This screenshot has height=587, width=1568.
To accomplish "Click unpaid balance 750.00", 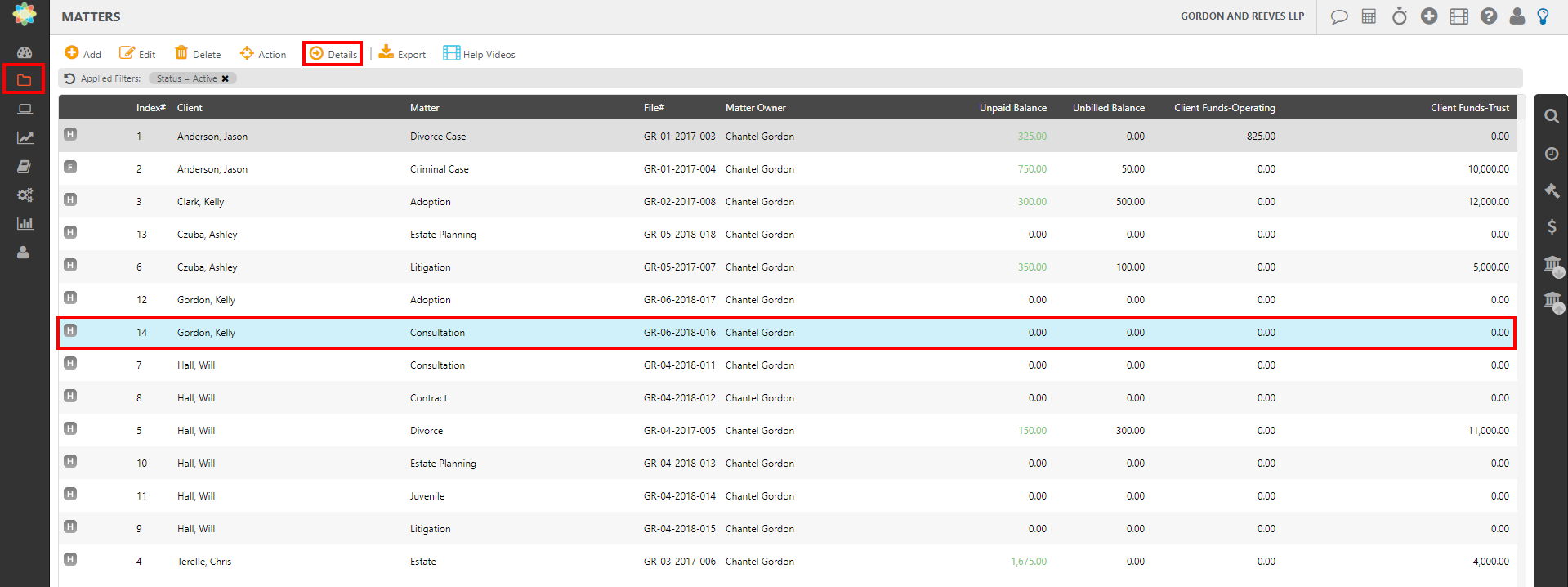I will pyautogui.click(x=1032, y=169).
